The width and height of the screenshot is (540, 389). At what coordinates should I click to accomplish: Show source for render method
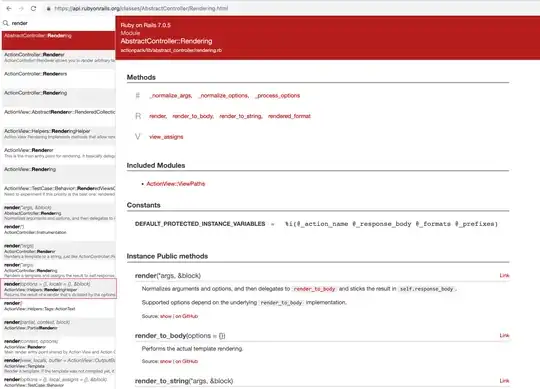166,316
